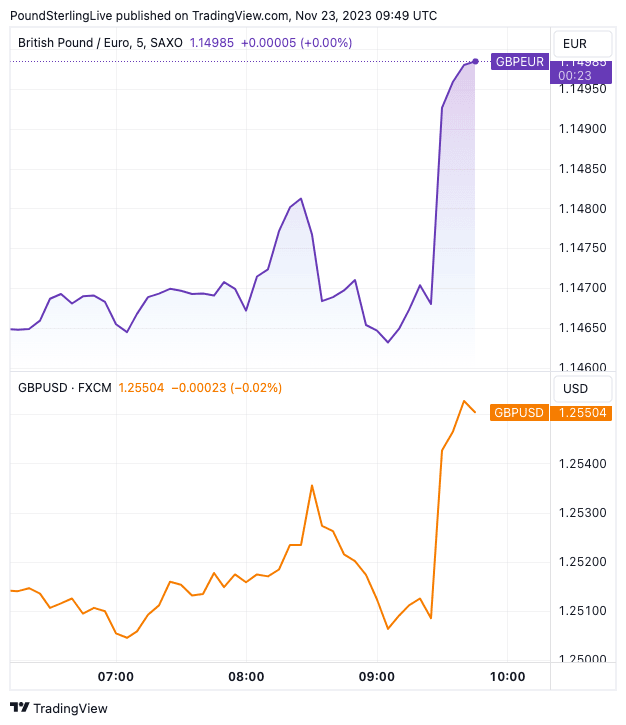Click the orange 1.25504 price axis tag

pos(583,413)
